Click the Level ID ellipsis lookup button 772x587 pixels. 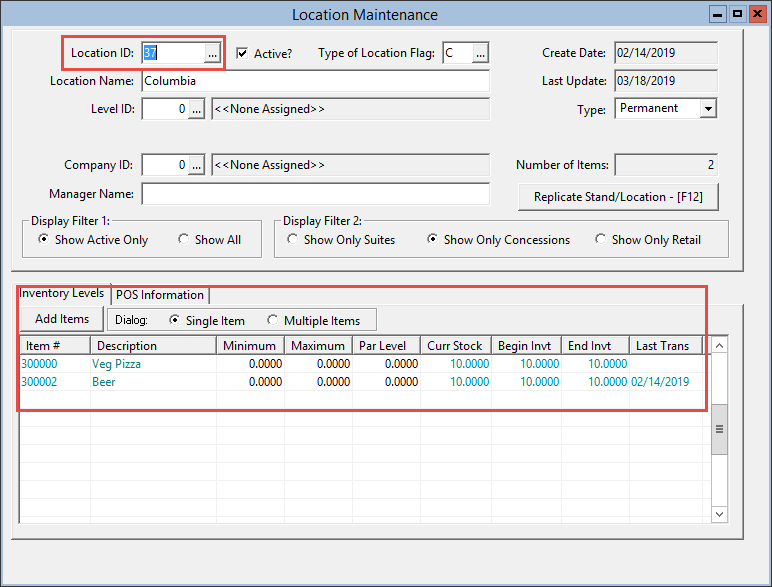[197, 109]
